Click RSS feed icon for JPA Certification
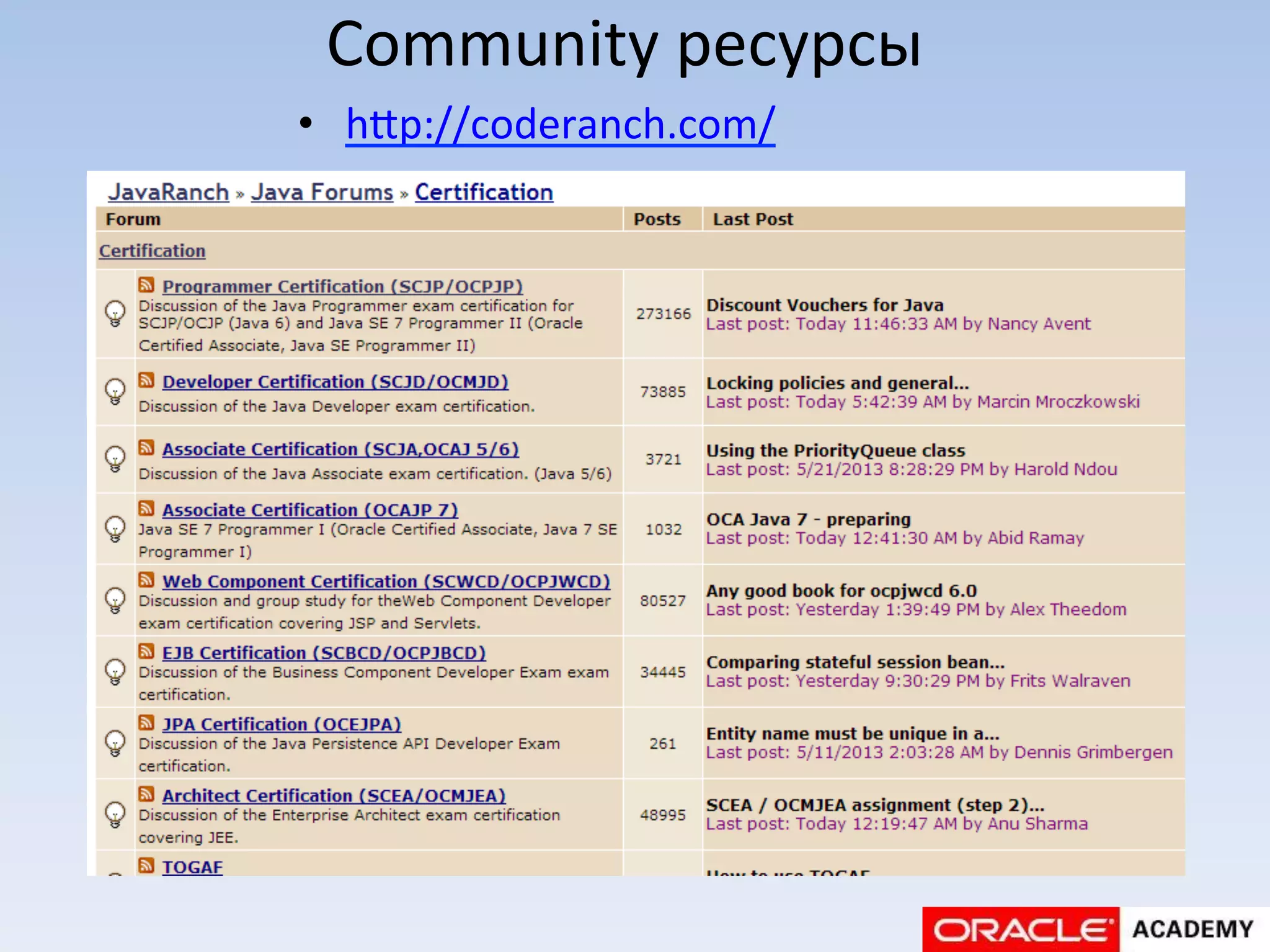This screenshot has width=1270, height=952. [x=146, y=722]
